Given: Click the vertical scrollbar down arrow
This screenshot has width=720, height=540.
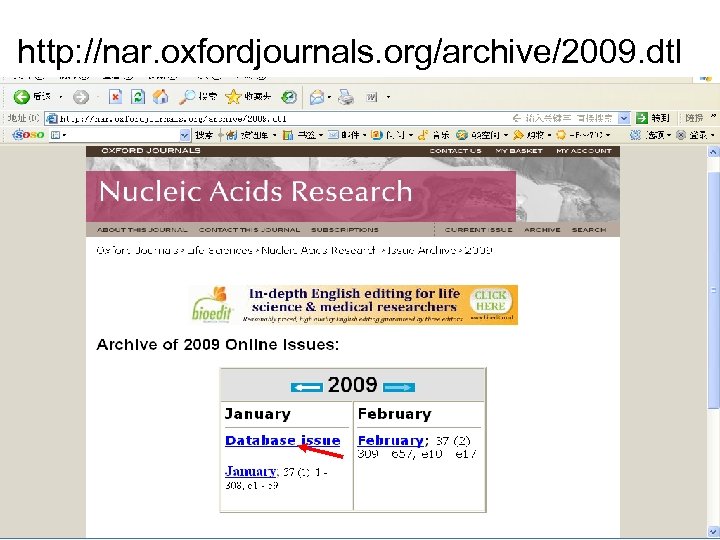Looking at the screenshot, I should pyautogui.click(x=713, y=532).
